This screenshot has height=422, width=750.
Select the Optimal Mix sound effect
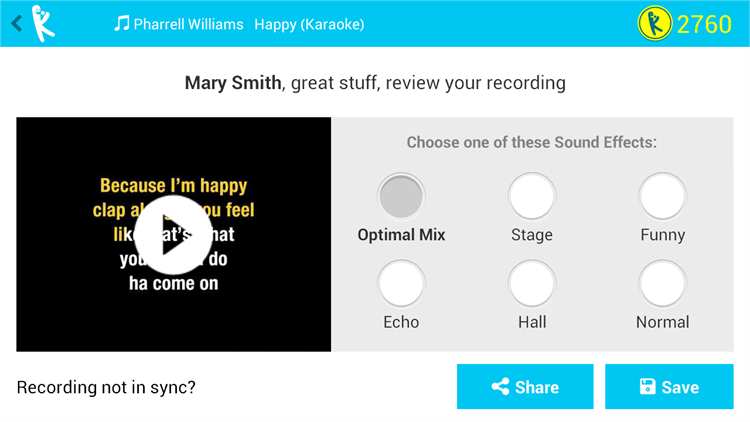pos(401,197)
